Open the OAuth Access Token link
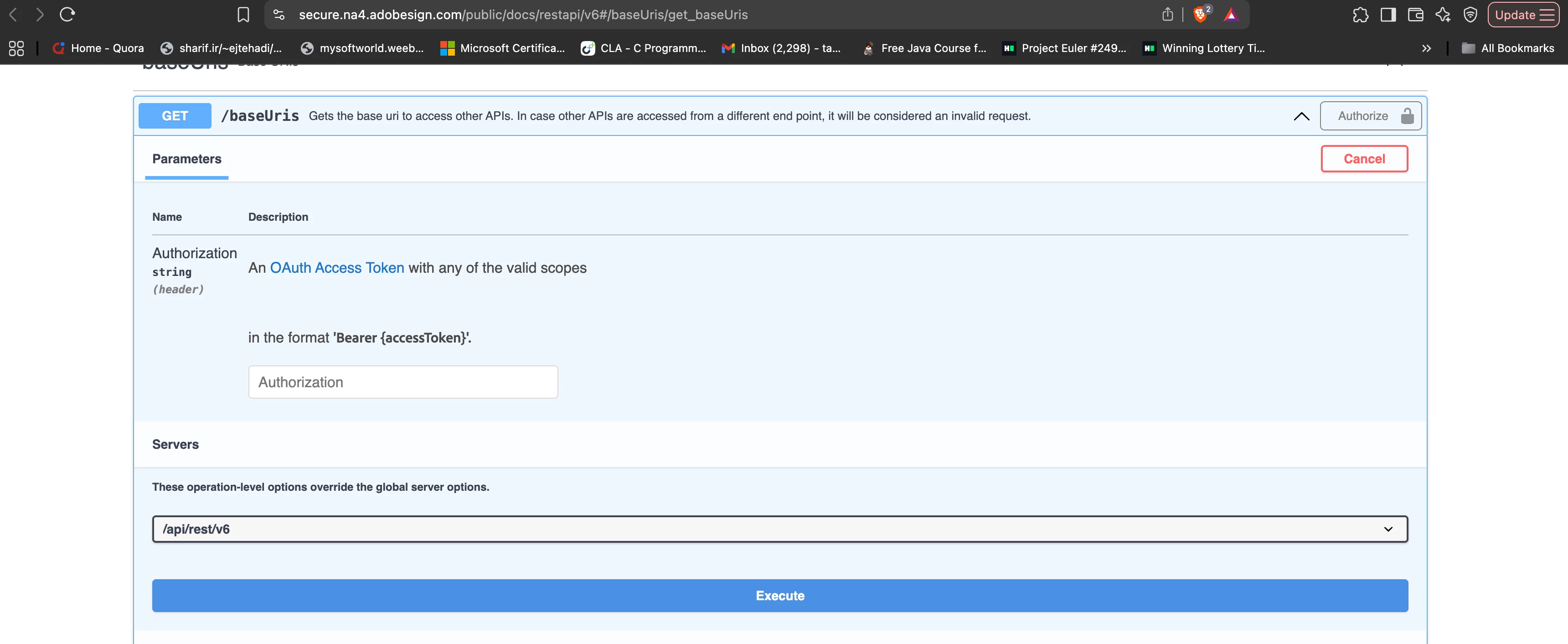Image resolution: width=1568 pixels, height=644 pixels. [x=336, y=268]
